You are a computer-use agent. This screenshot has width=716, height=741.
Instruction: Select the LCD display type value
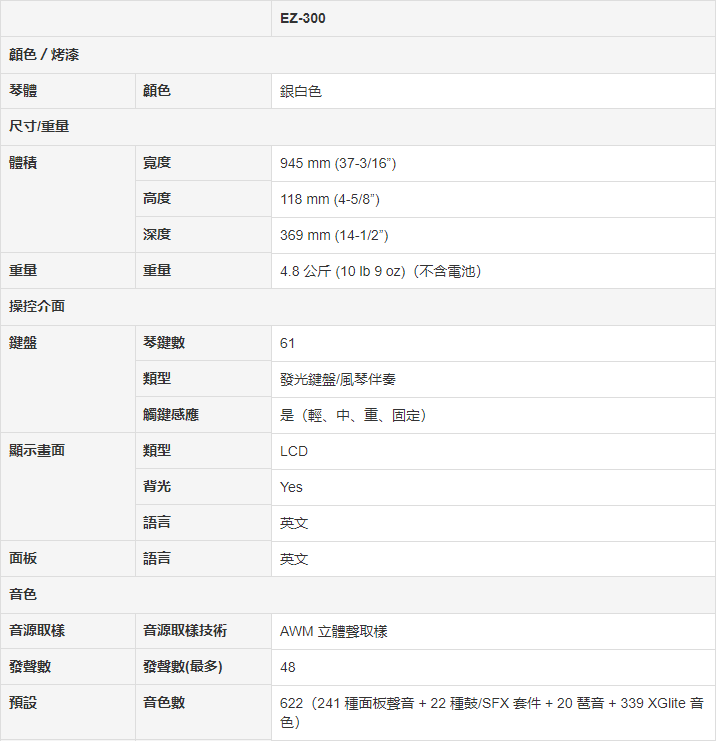tap(294, 451)
